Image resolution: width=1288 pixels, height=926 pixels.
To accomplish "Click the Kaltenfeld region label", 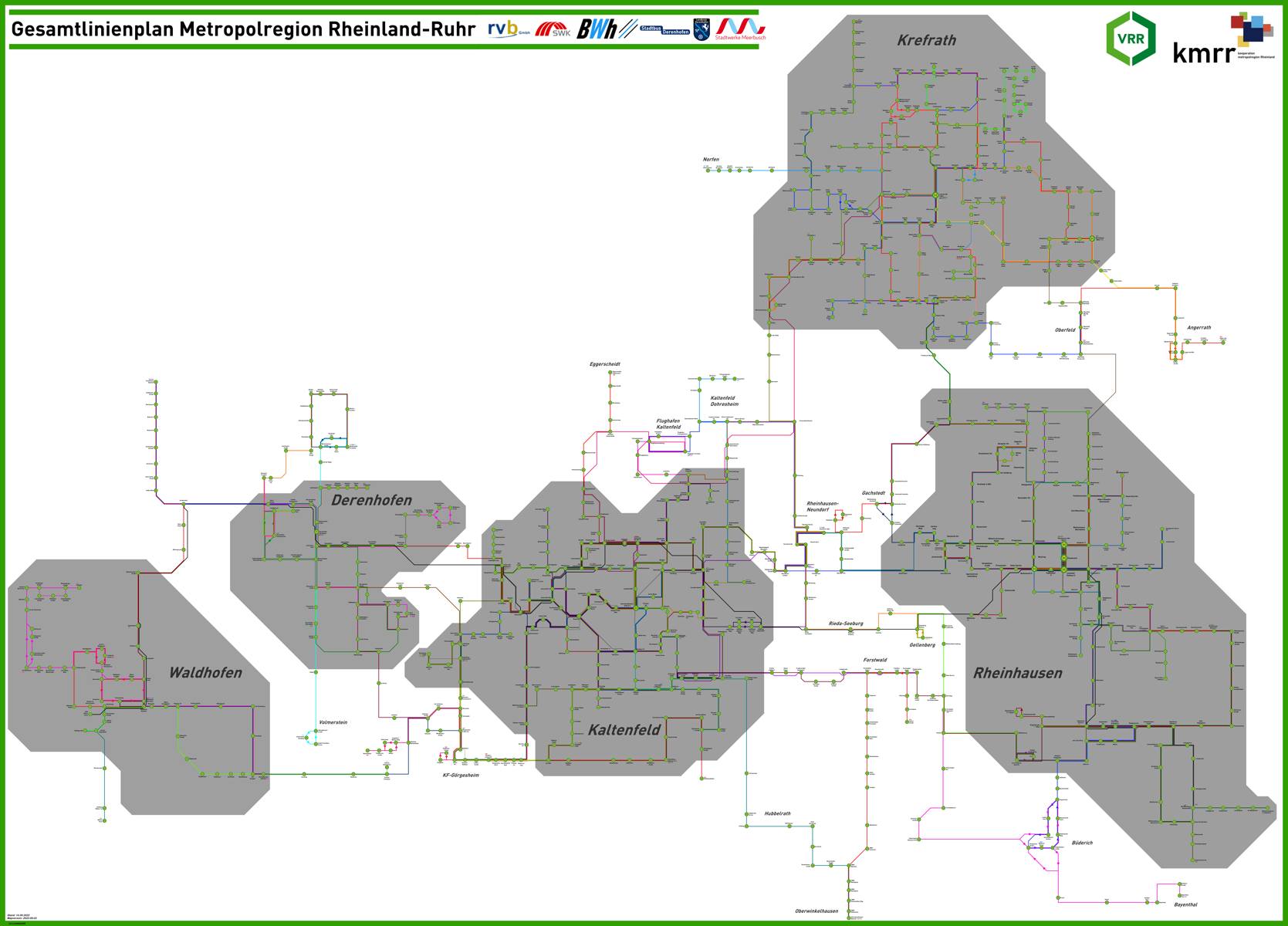I will 624,729.
